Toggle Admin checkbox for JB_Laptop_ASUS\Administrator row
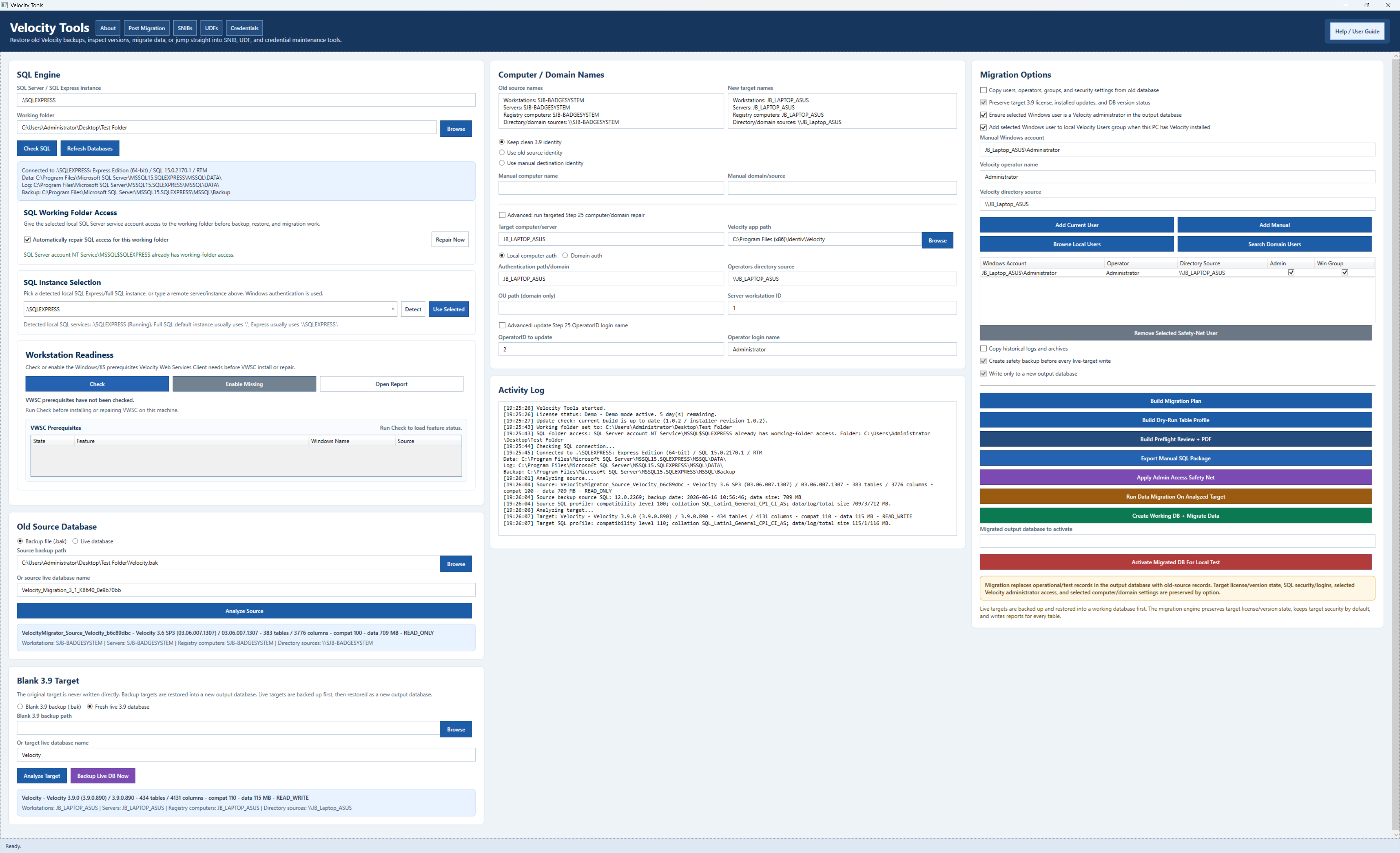 point(1291,273)
